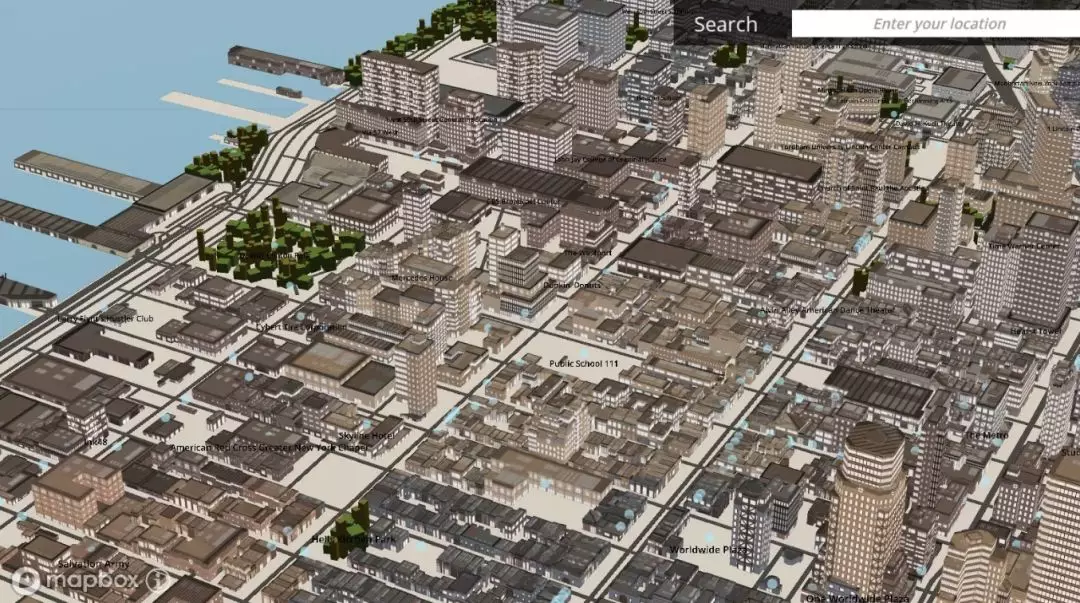
Task: Click the Hearst Tower label
Action: (1036, 333)
